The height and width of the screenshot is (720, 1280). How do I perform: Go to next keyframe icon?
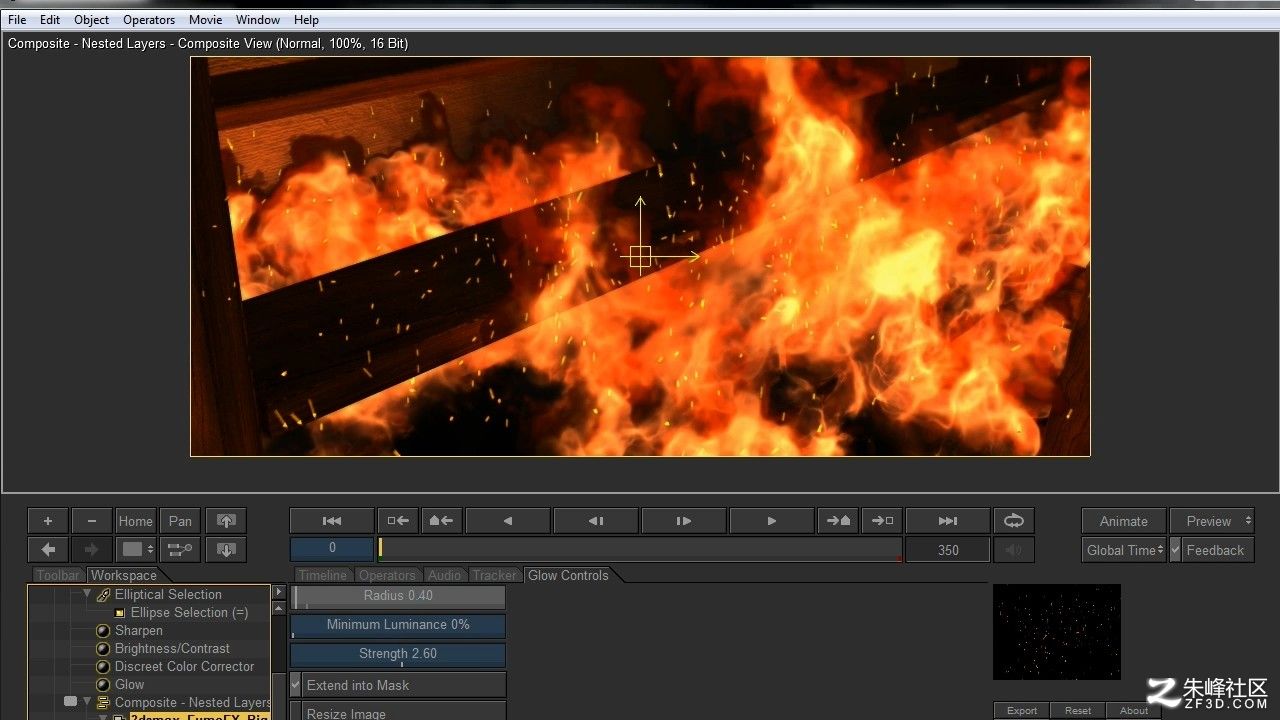pos(838,521)
